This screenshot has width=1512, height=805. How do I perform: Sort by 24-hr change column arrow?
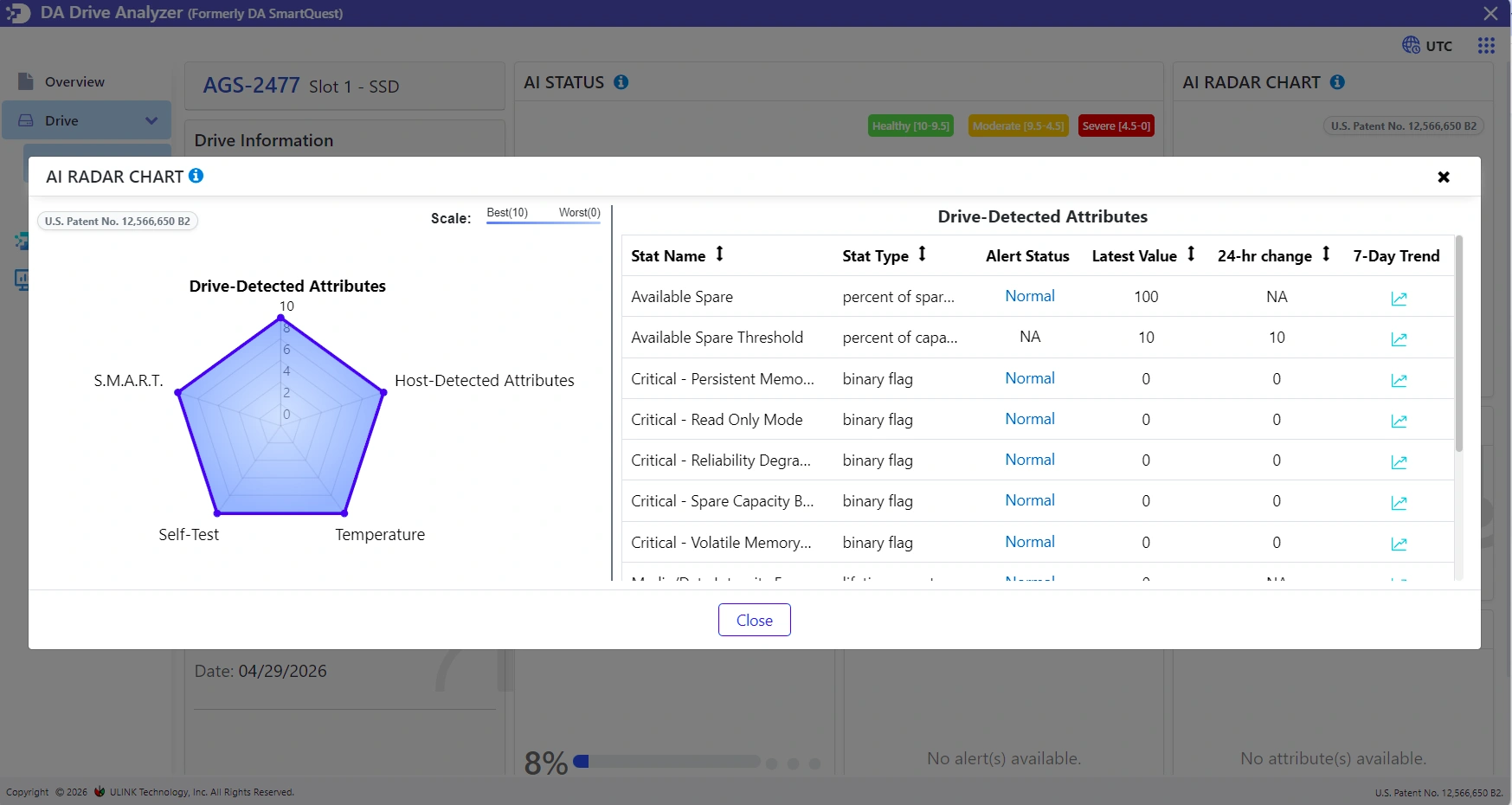tap(1326, 254)
